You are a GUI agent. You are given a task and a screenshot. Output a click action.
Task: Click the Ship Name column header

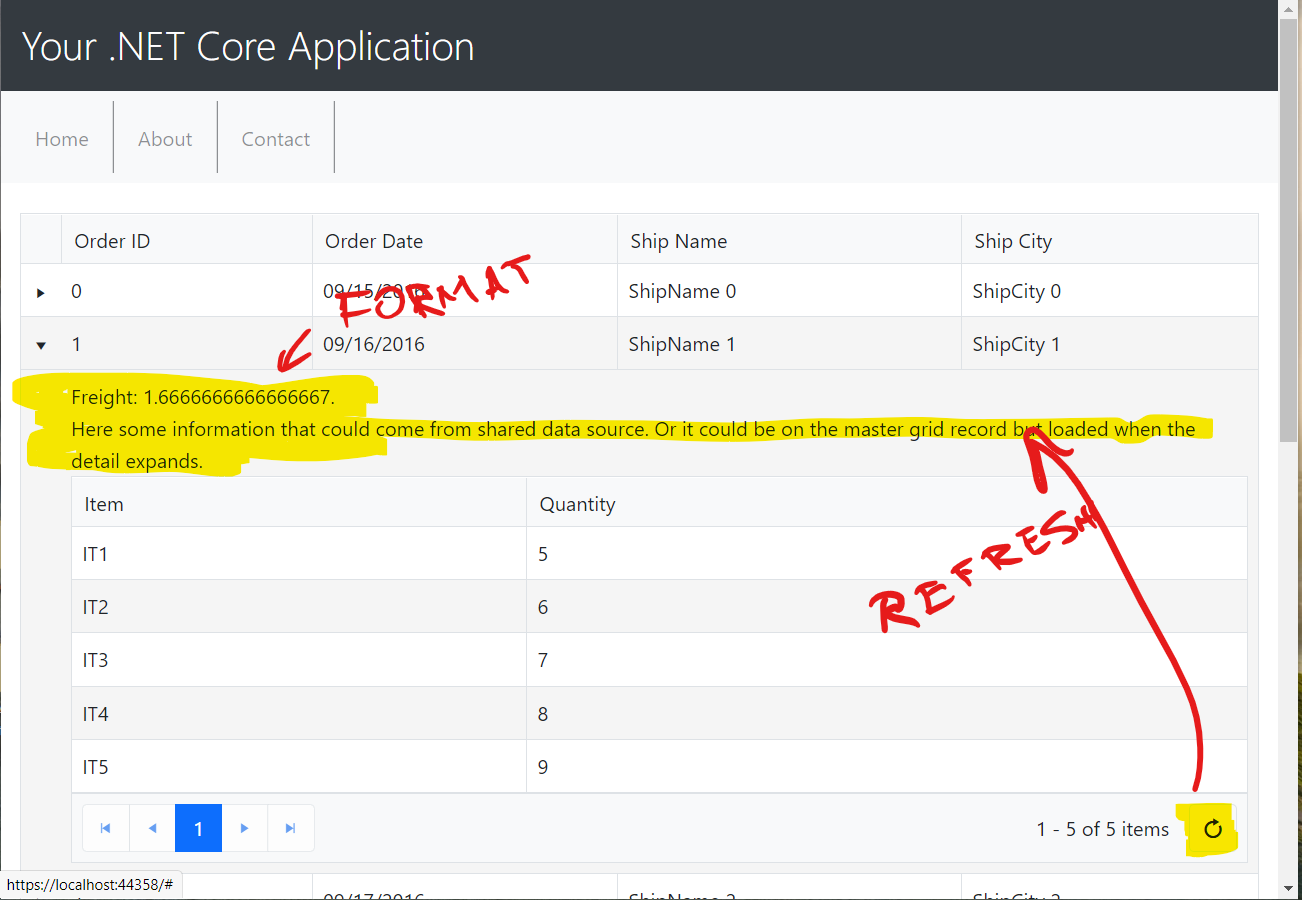[679, 241]
